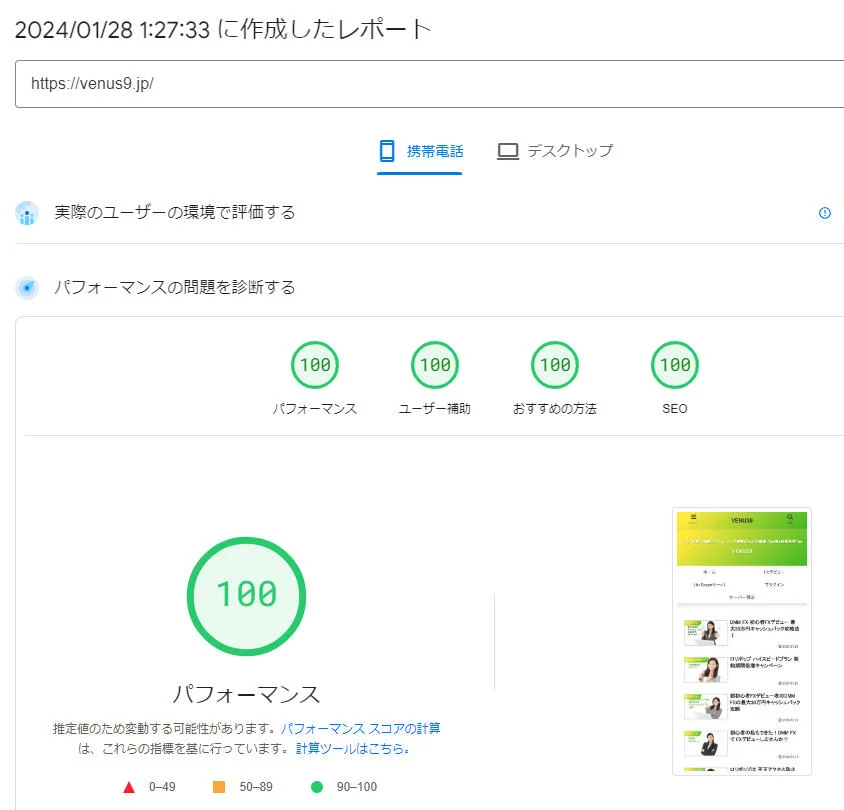Open パフォーマンス スコアの計算 link
Image resolution: width=844 pixels, height=810 pixels.
[x=360, y=728]
